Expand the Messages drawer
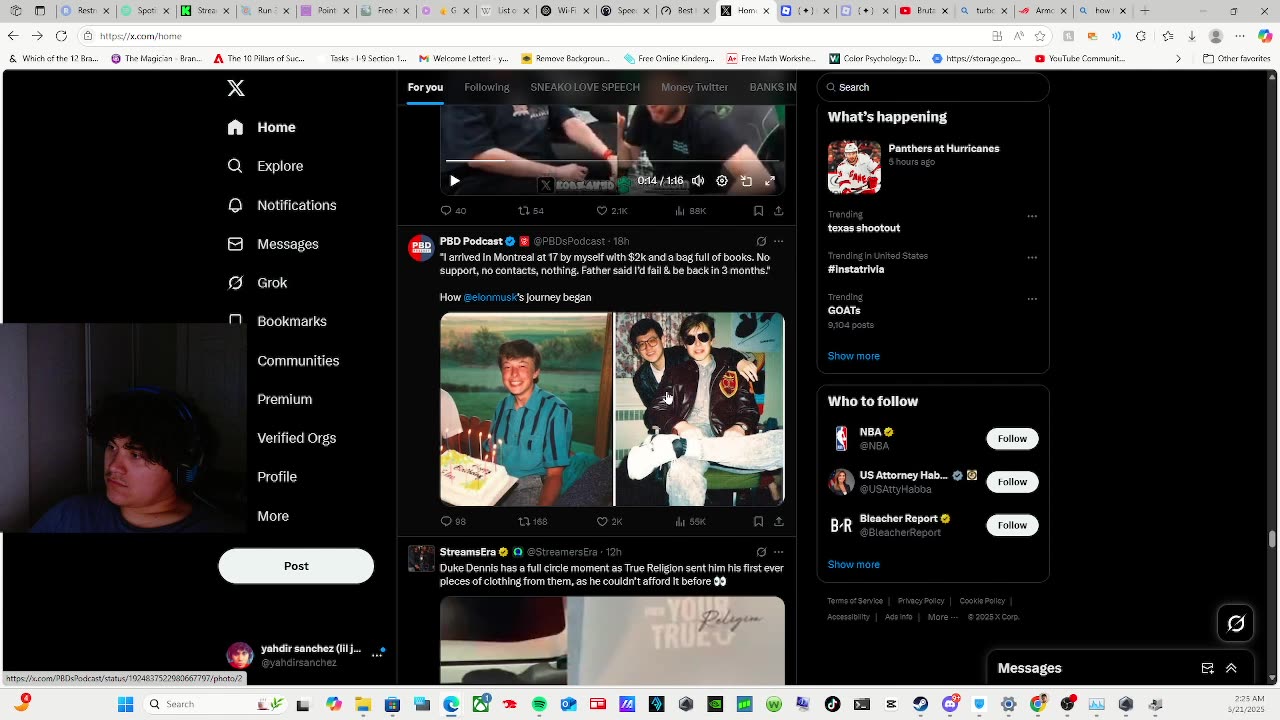The width and height of the screenshot is (1280, 720). coord(1231,668)
